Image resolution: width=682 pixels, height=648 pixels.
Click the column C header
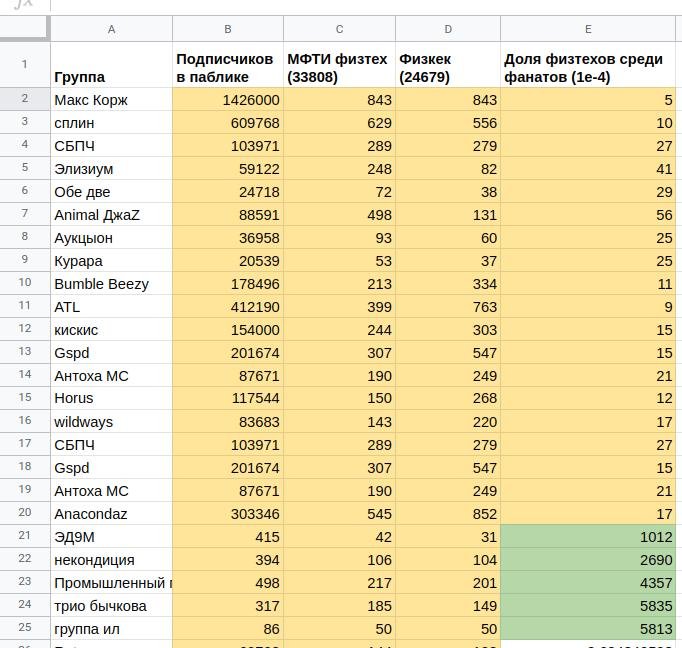coord(339,29)
